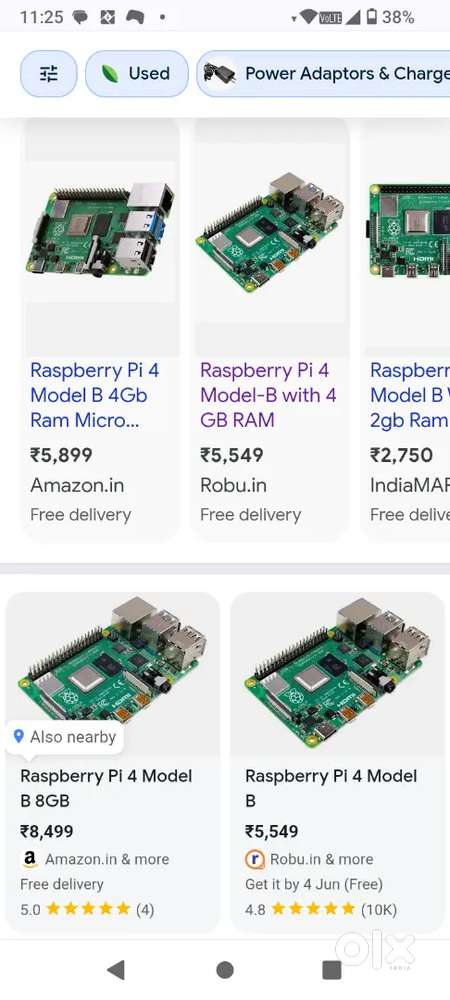Select Power Adaptors & Chargers filter chip

tap(324, 74)
